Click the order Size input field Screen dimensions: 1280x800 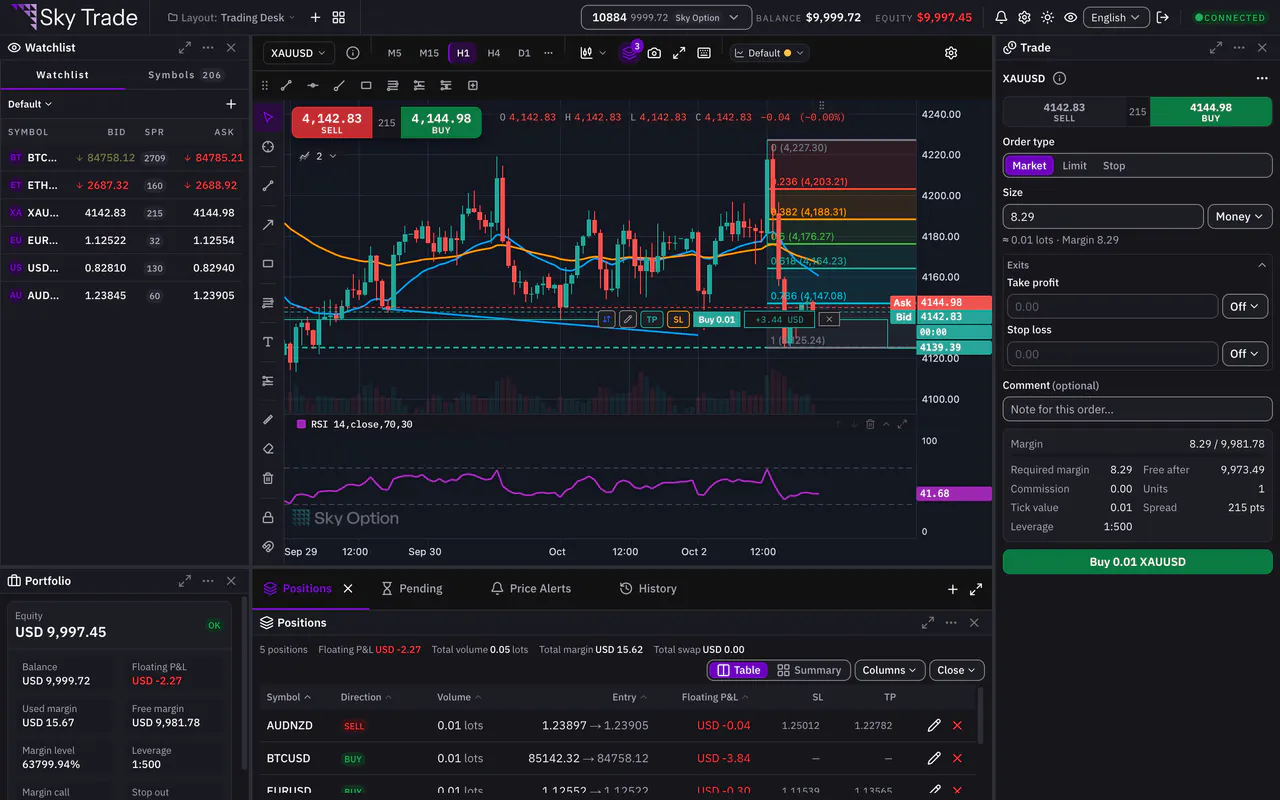[x=1103, y=216]
